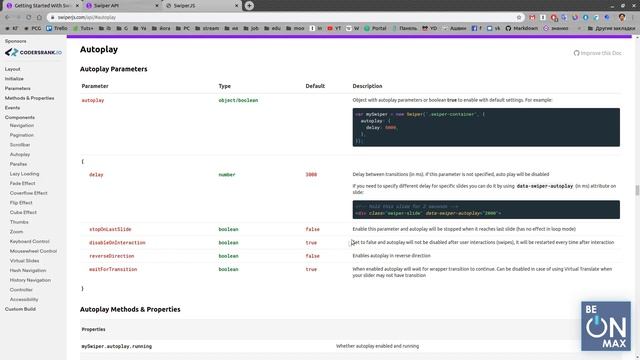The width and height of the screenshot is (640, 360).
Task: Click the address bar URL field
Action: tap(286, 17)
